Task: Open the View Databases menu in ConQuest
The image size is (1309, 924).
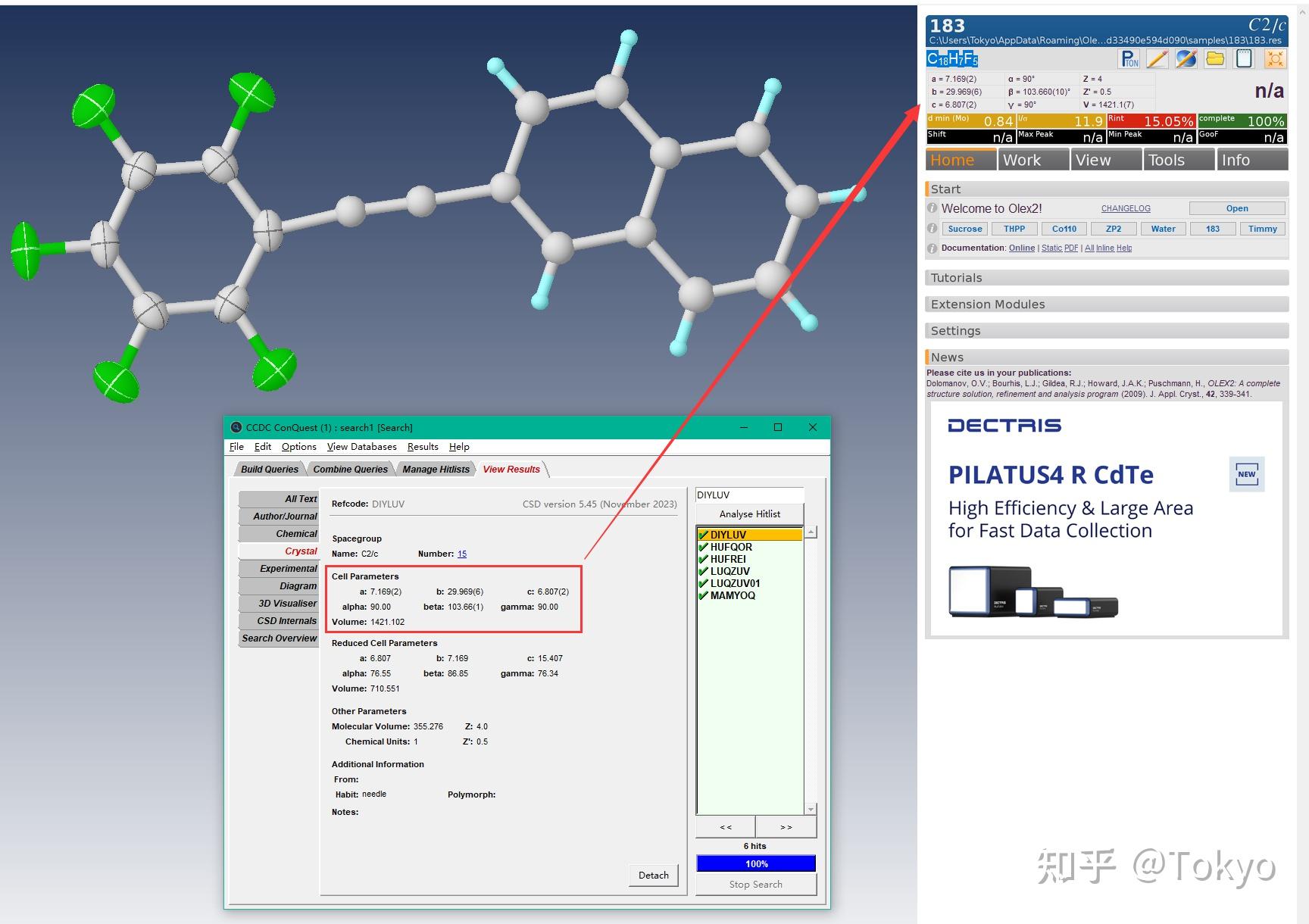Action: pyautogui.click(x=361, y=446)
